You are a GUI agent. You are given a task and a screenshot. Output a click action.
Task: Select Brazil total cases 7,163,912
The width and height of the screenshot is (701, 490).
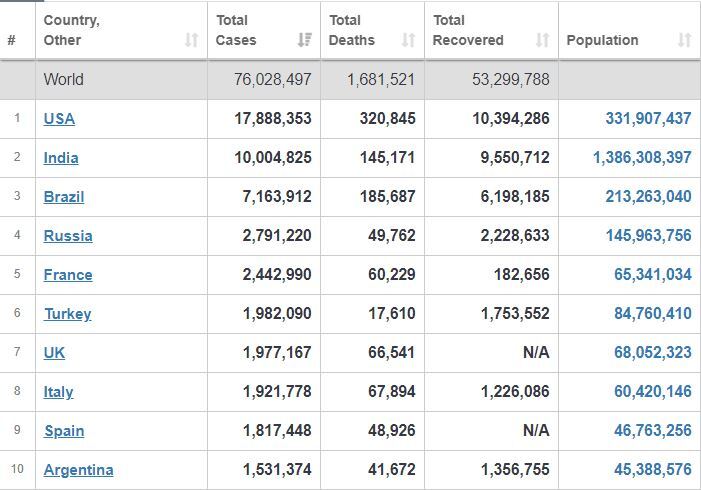(x=277, y=196)
